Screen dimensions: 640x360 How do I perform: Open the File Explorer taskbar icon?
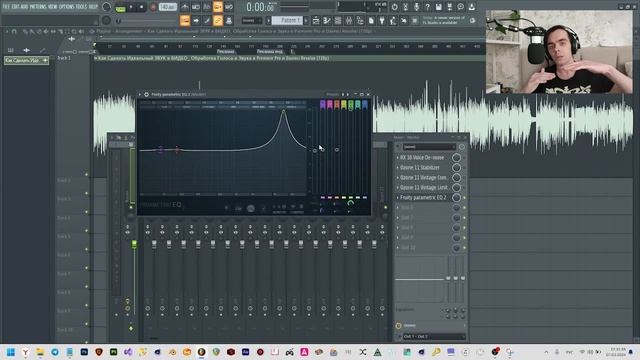[40, 352]
